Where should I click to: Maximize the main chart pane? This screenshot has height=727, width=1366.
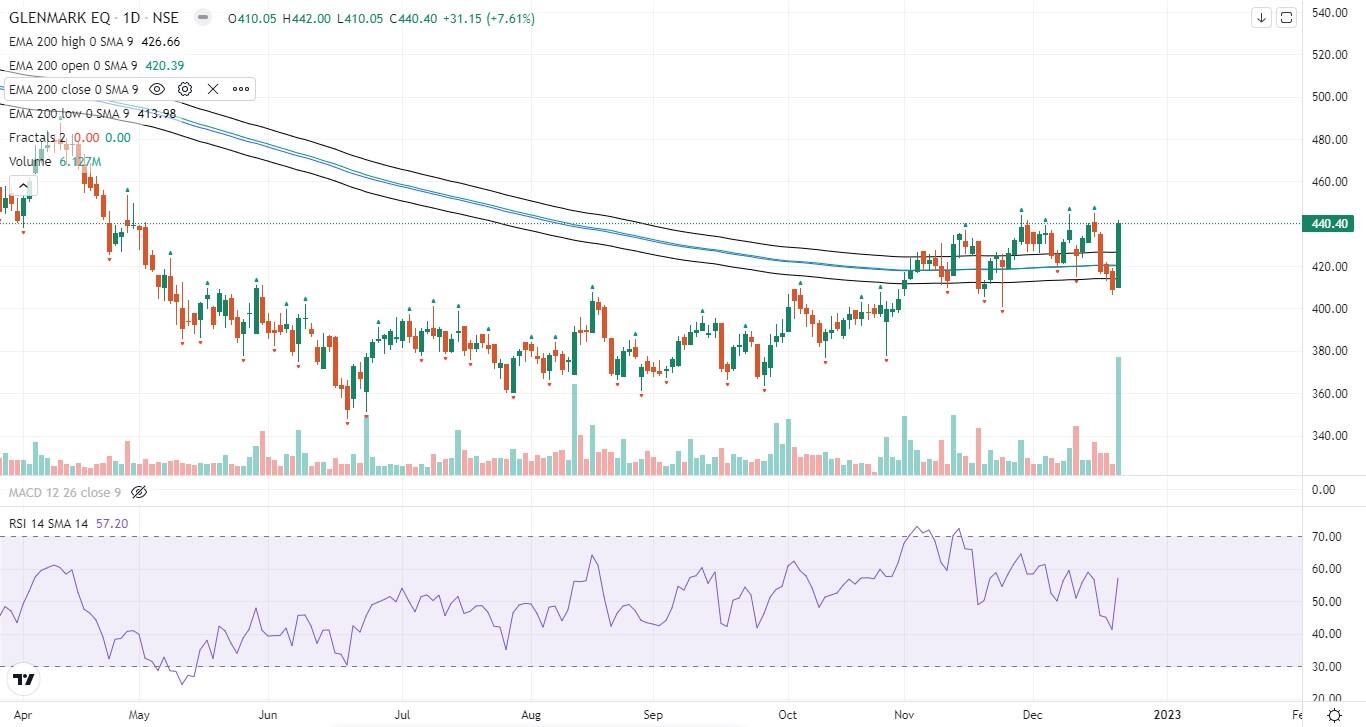1286,17
